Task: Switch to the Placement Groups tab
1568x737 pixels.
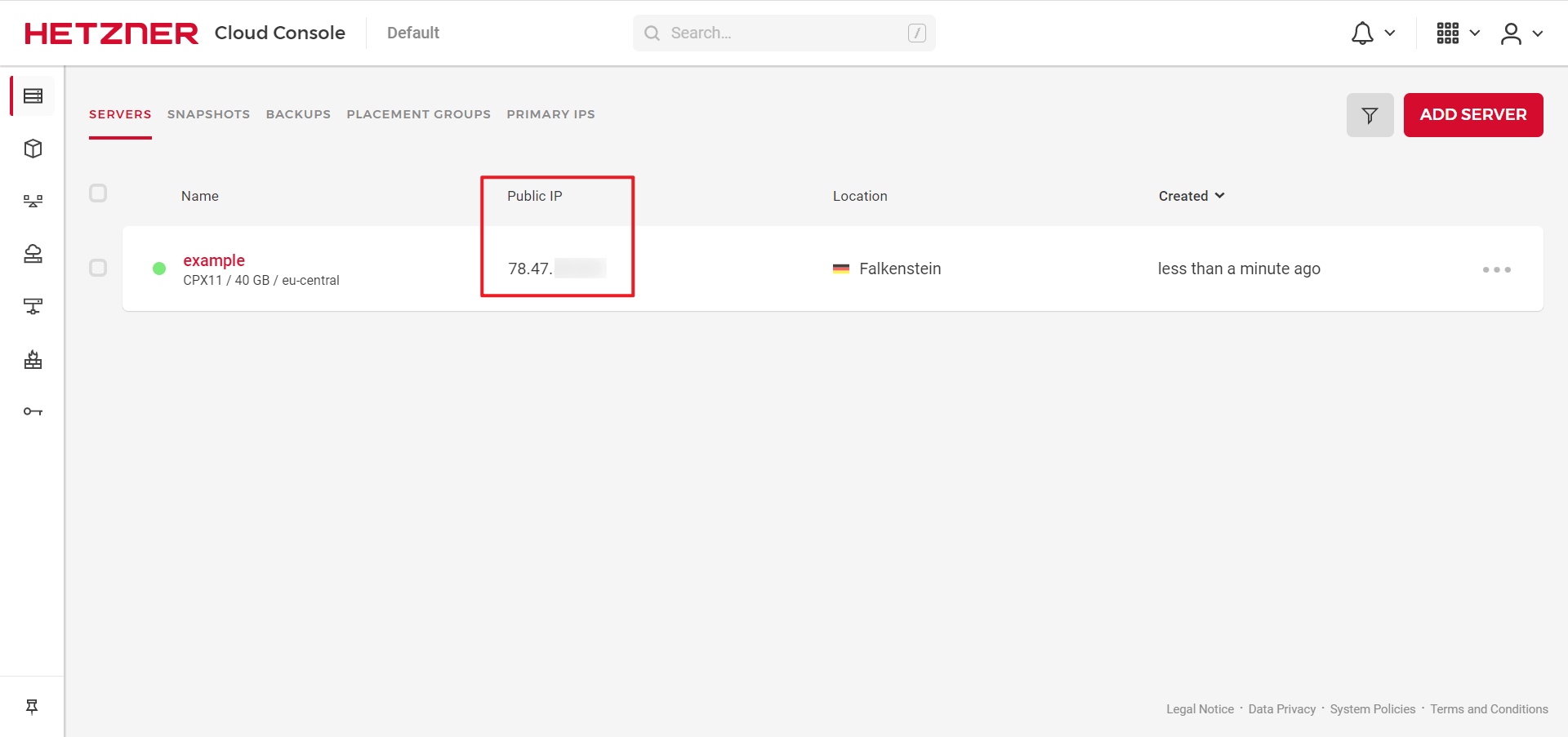Action: (x=418, y=114)
